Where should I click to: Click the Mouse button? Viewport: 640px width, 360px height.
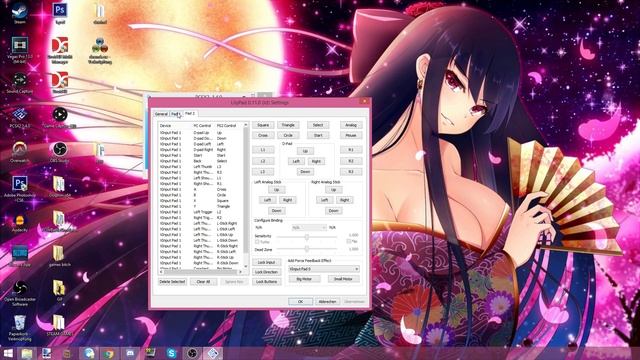point(351,135)
